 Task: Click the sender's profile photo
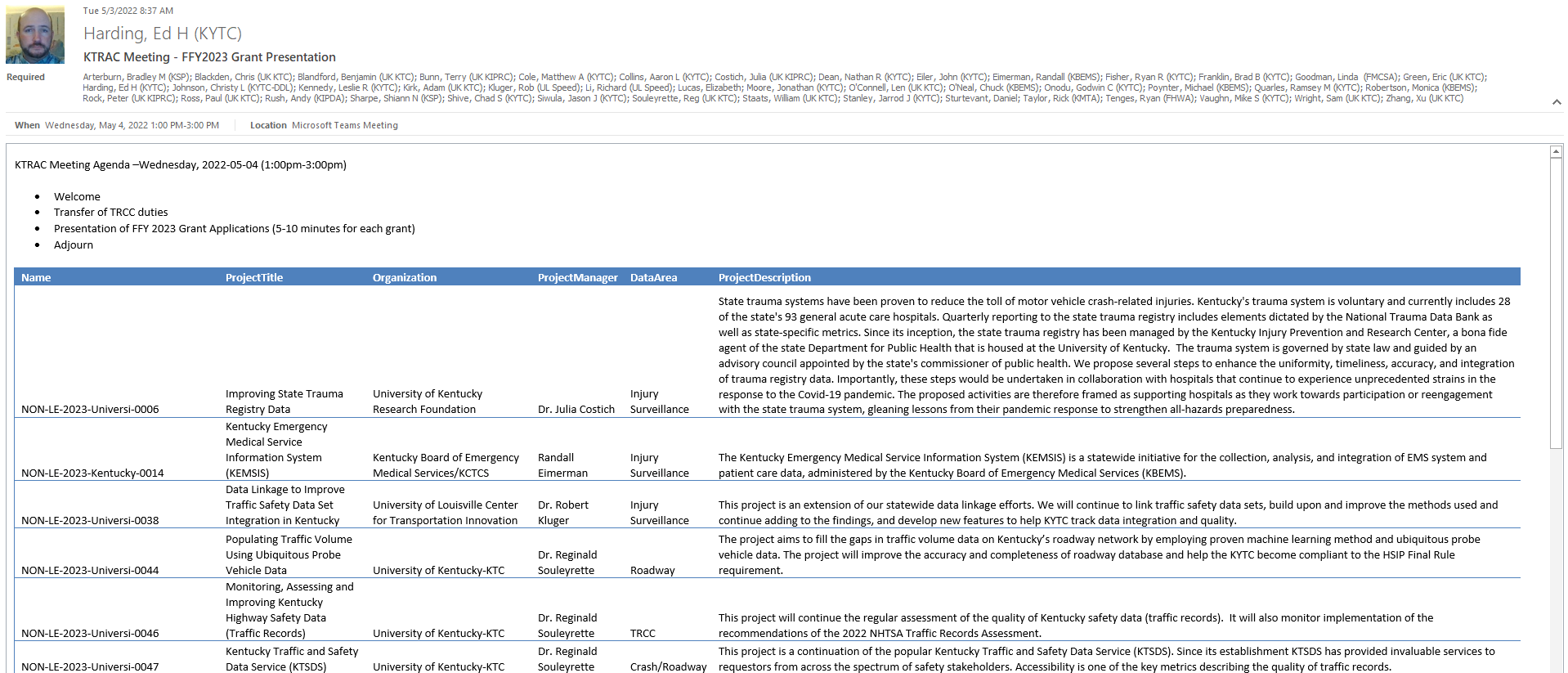tap(35, 35)
